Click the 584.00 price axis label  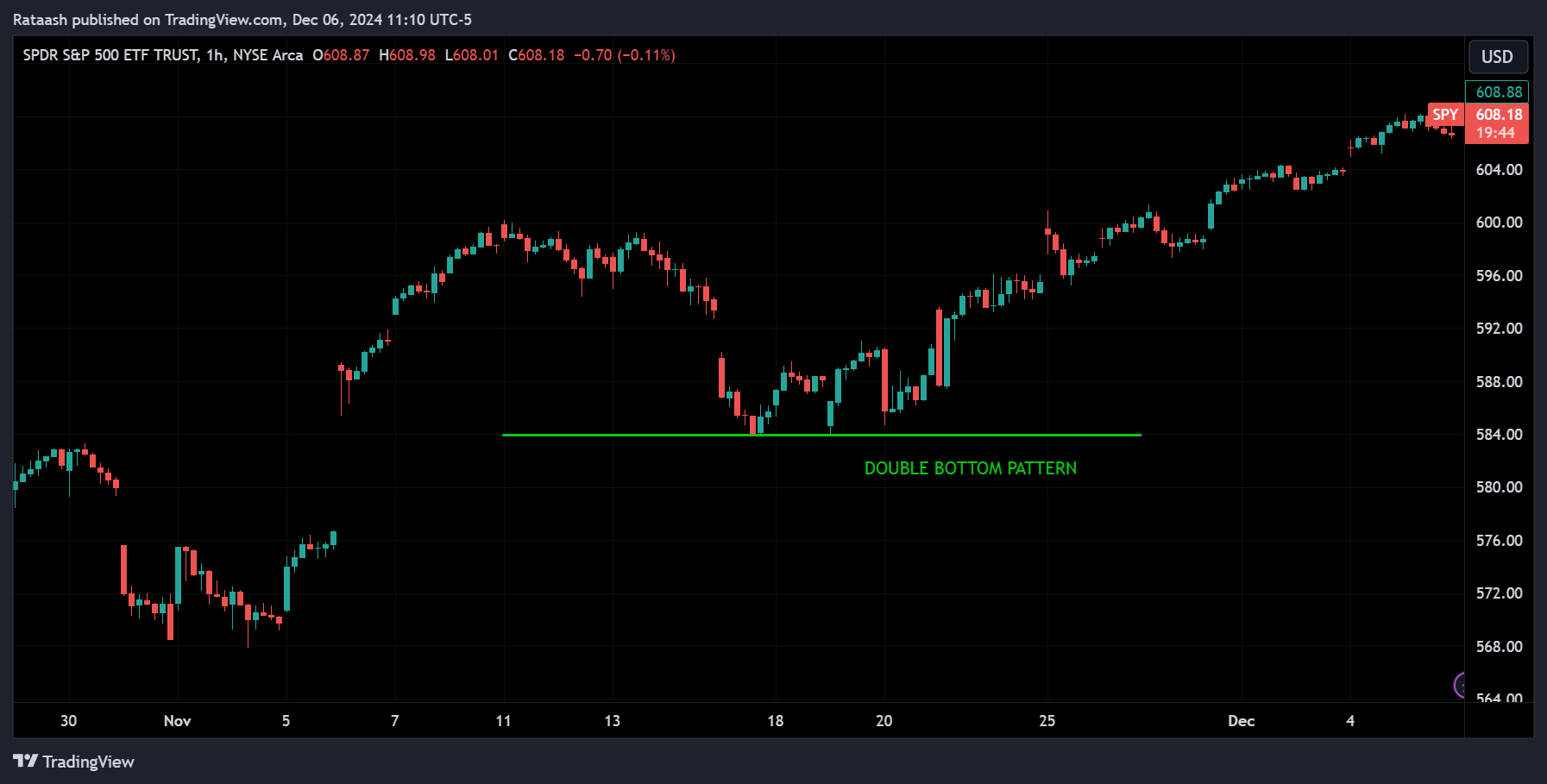1499,435
